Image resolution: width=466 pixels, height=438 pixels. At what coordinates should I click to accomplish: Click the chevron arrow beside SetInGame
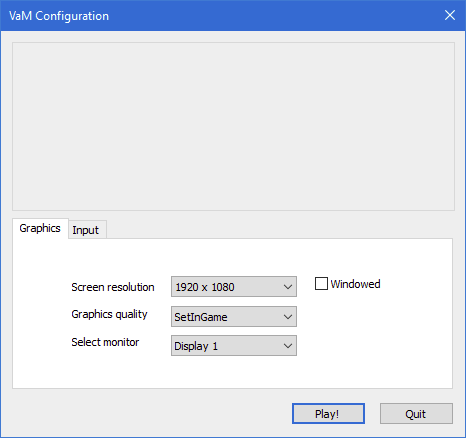[x=288, y=317]
